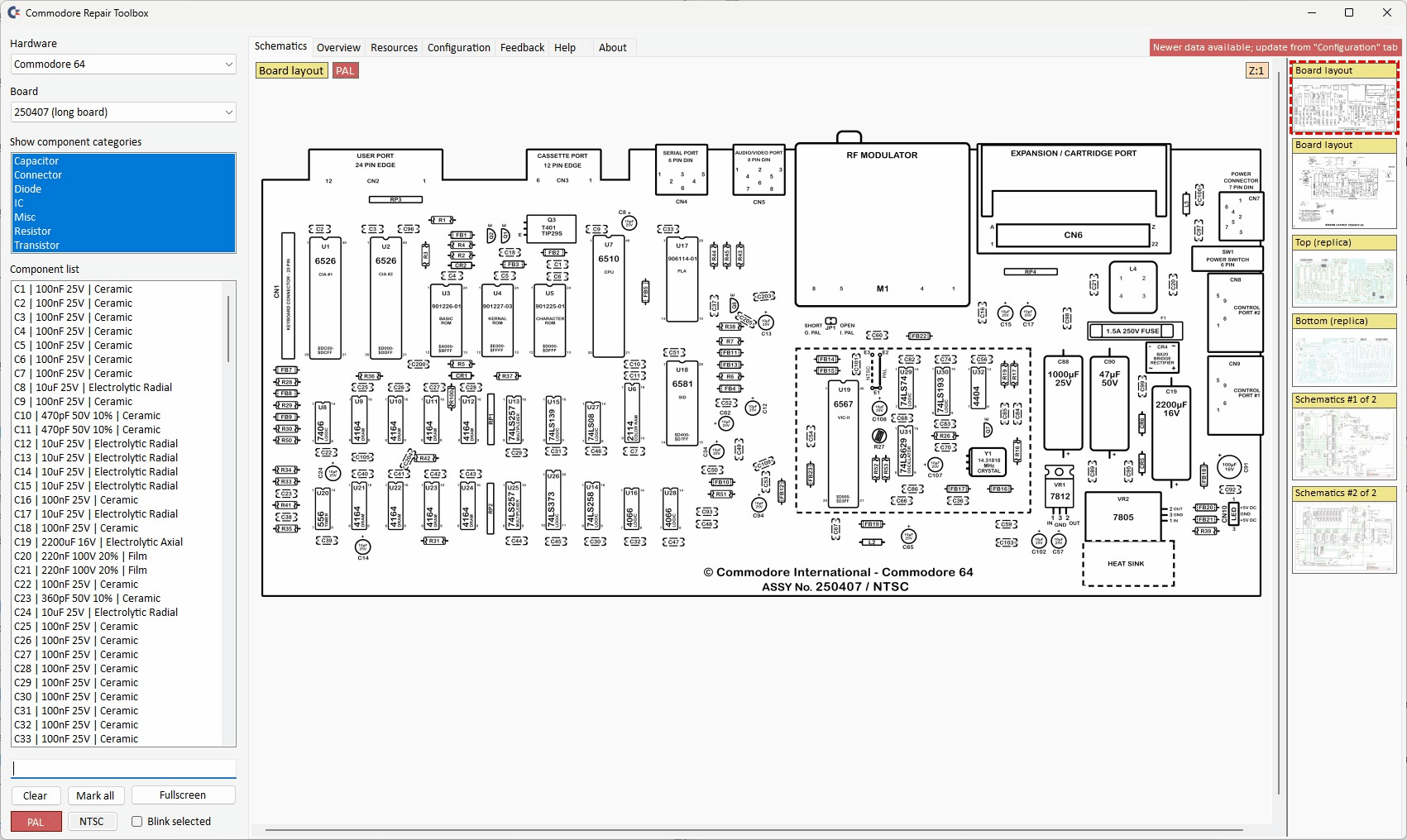Click the Q3 TIP29S transistor
Viewport: 1407px width, 840px height.
(x=551, y=229)
